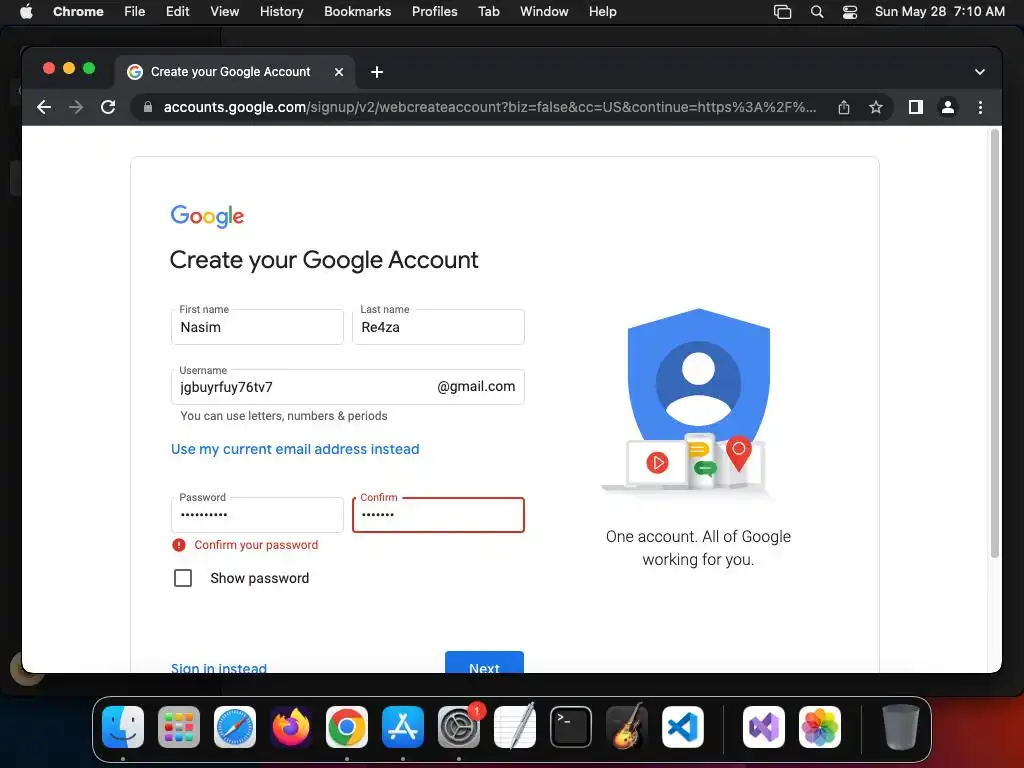Open the Apple menu
The image size is (1024, 768).
tap(26, 12)
